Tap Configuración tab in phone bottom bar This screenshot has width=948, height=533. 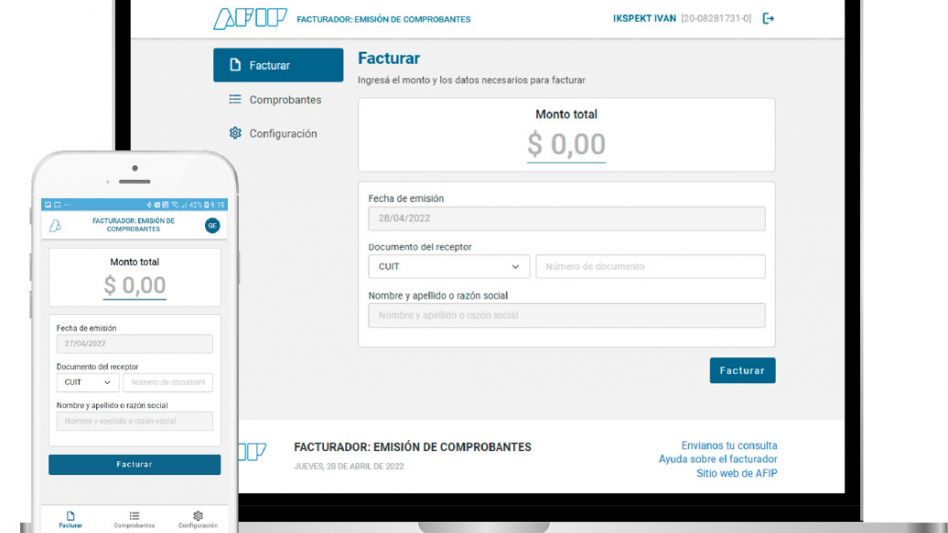tap(198, 519)
